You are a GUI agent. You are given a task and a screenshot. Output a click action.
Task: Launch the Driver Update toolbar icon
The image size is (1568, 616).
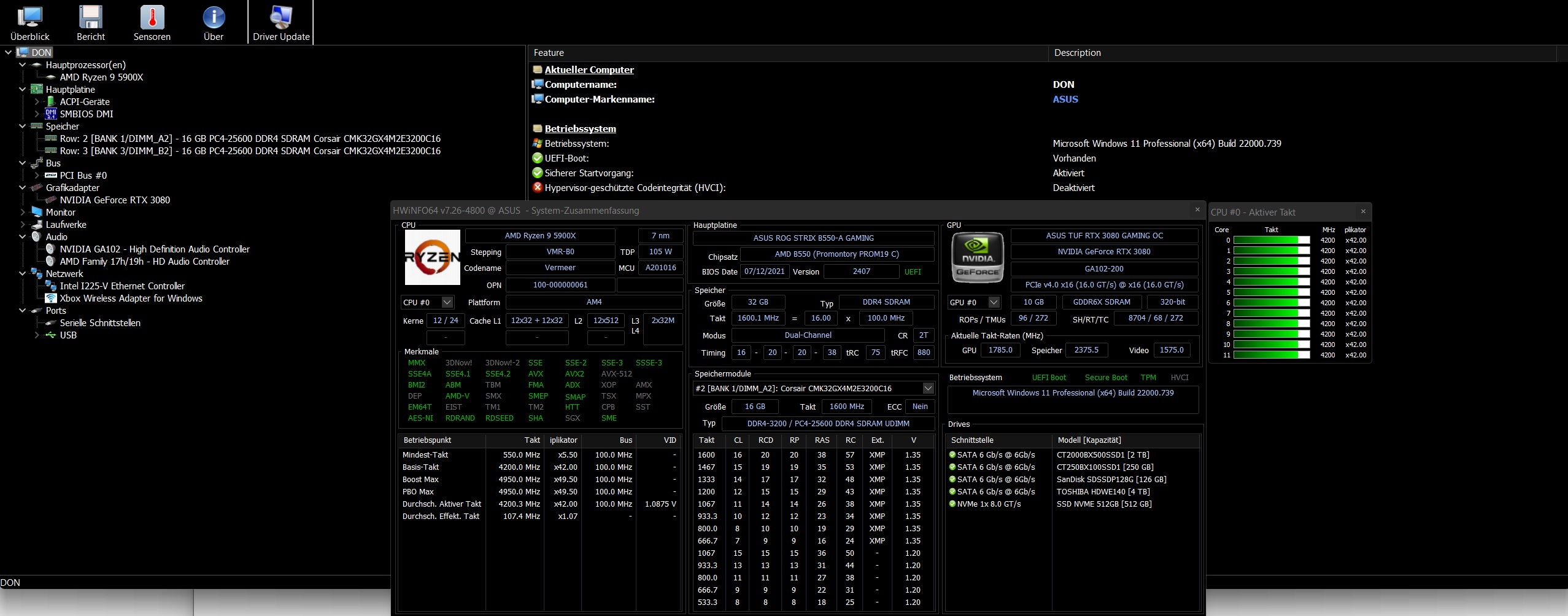[281, 17]
